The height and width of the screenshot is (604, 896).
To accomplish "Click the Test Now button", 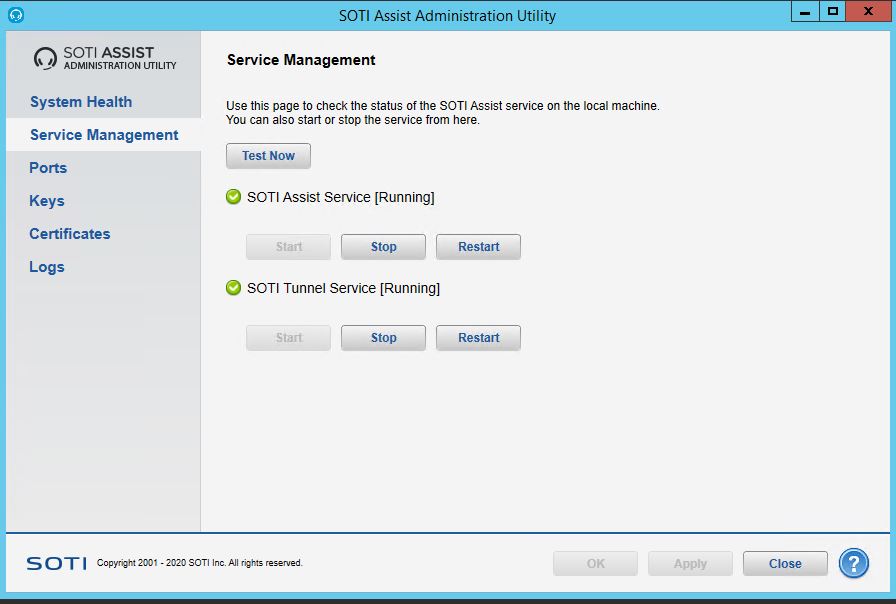I will point(269,156).
